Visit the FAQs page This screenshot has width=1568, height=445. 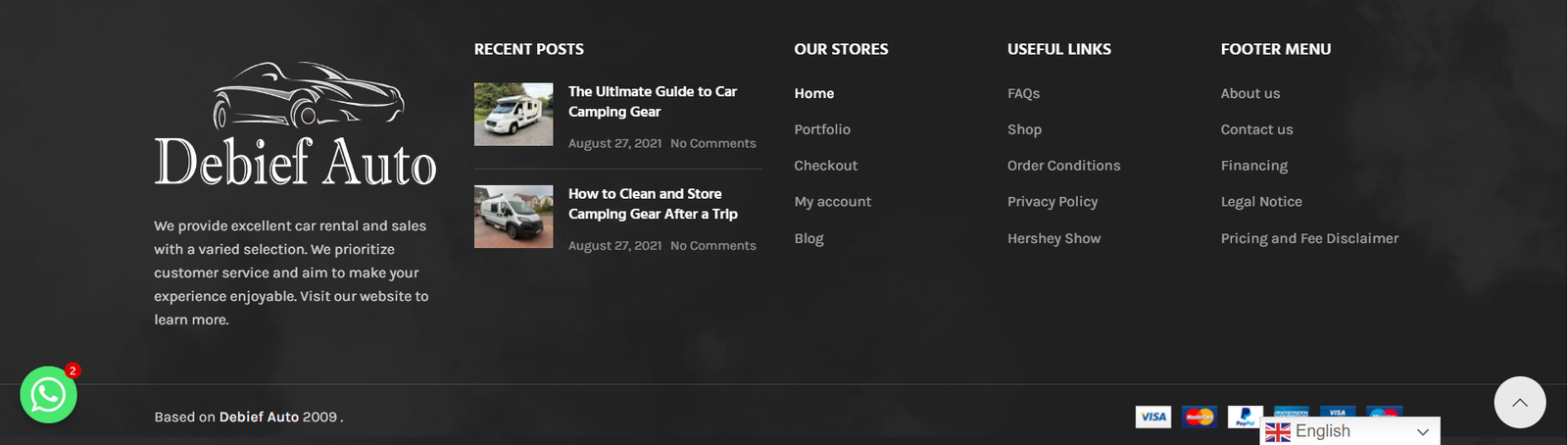tap(1023, 93)
